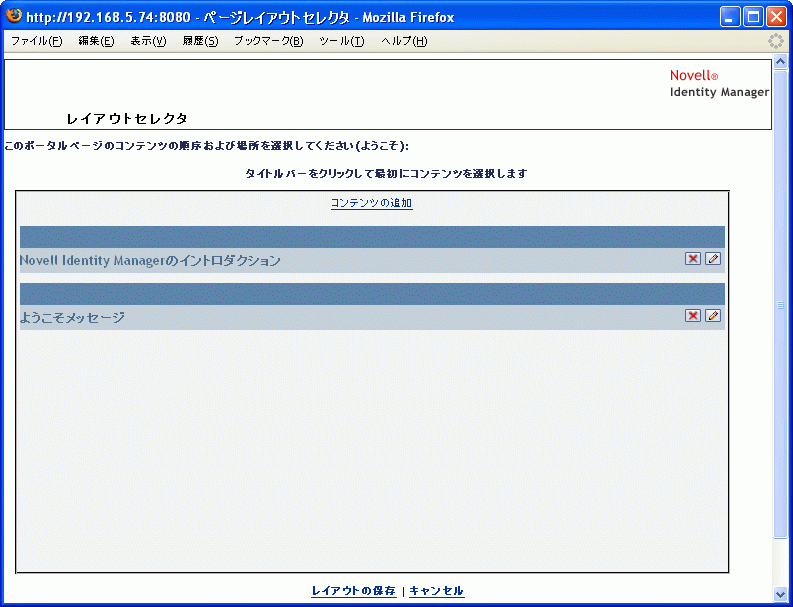Click the vertical scrollbar thumb
Viewport: 793px width, 607px height.
(780, 304)
